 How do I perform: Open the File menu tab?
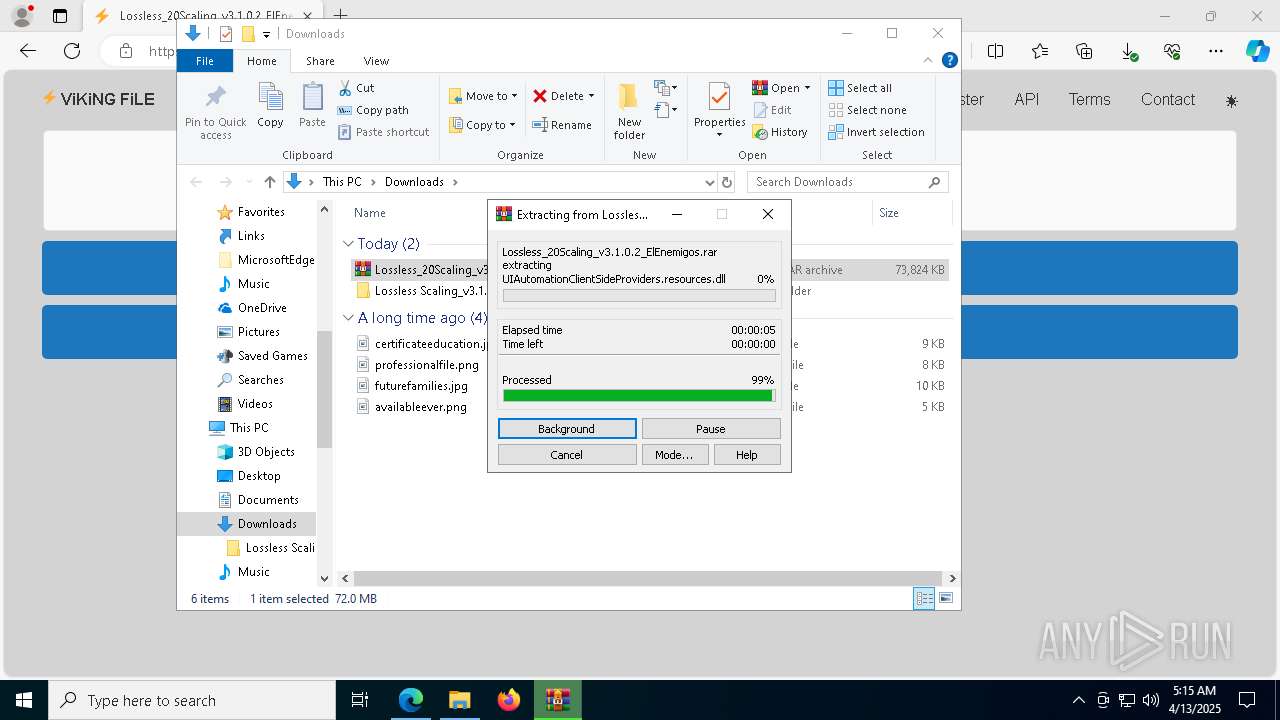(205, 61)
